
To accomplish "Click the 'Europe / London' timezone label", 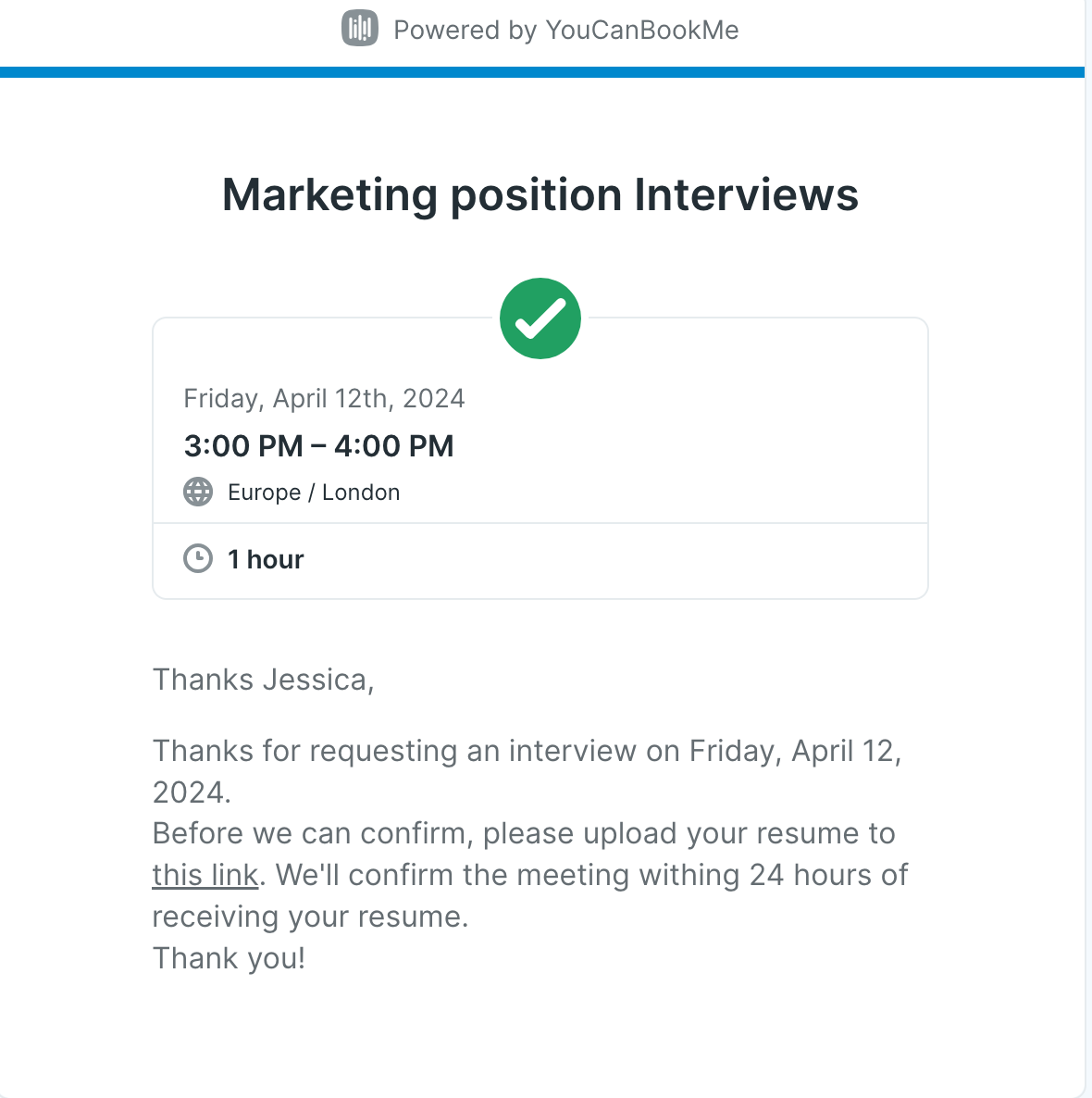I will click(x=314, y=493).
